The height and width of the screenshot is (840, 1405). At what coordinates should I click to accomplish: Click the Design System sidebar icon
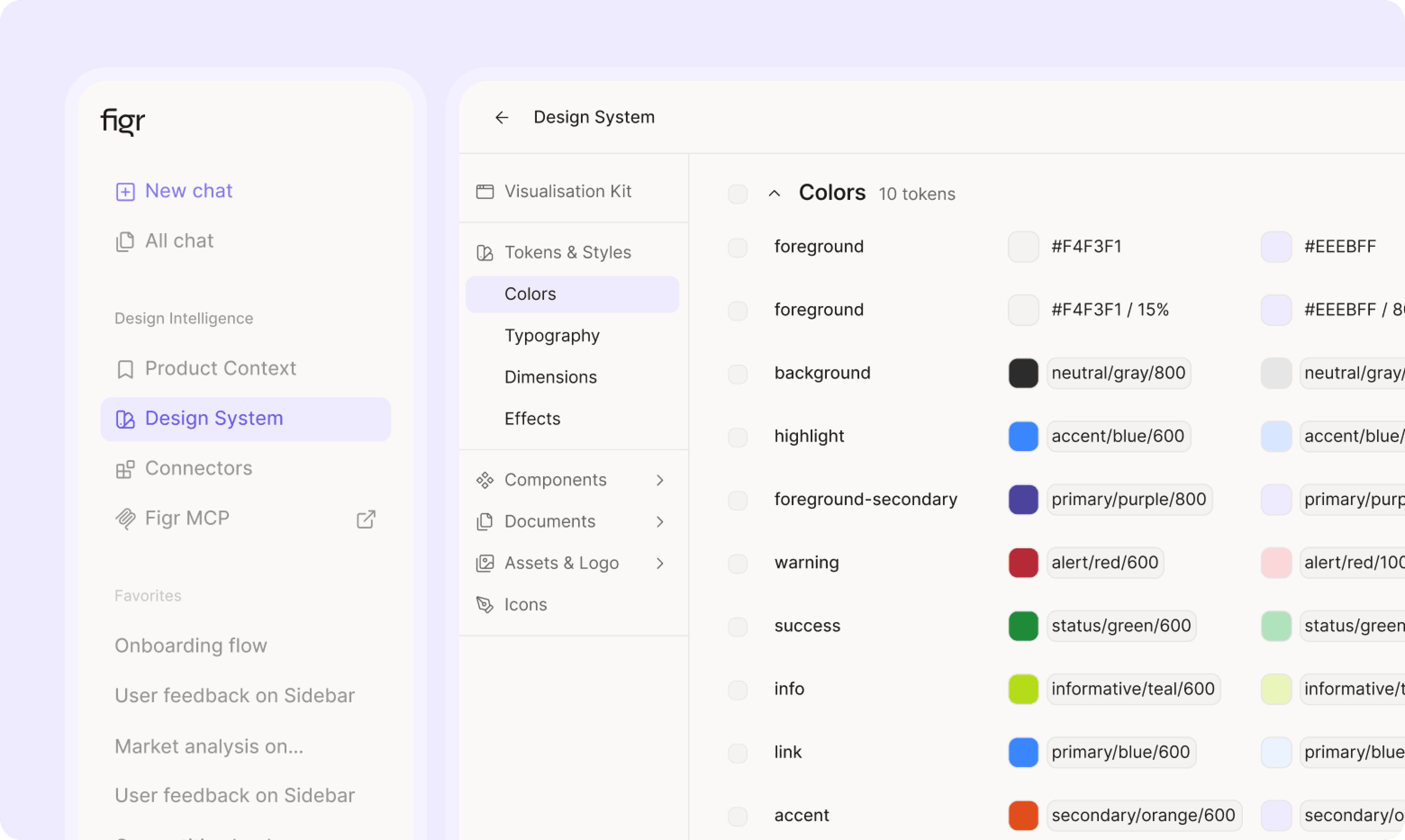[125, 420]
